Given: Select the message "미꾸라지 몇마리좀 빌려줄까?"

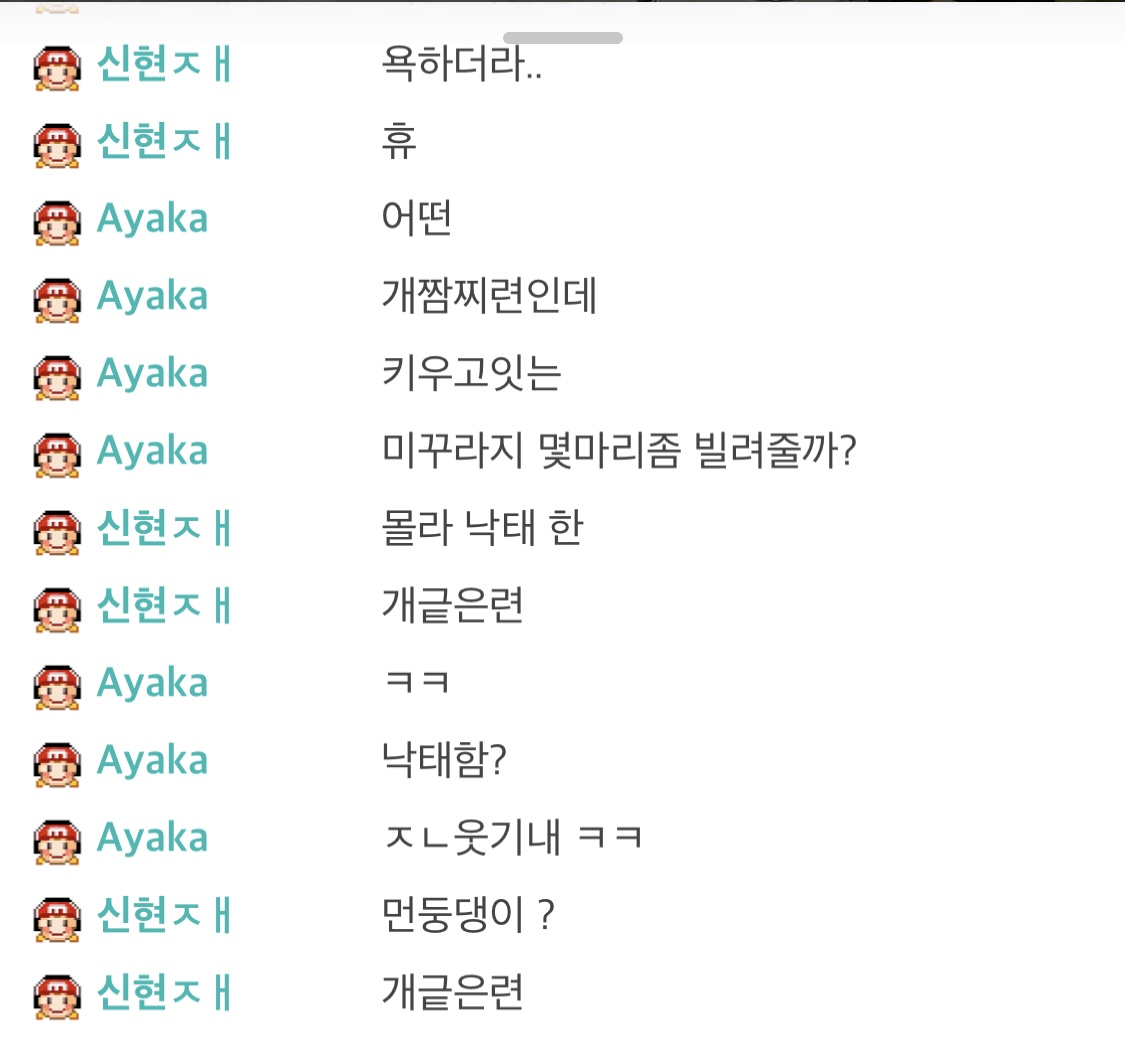Looking at the screenshot, I should pyautogui.click(x=621, y=451).
